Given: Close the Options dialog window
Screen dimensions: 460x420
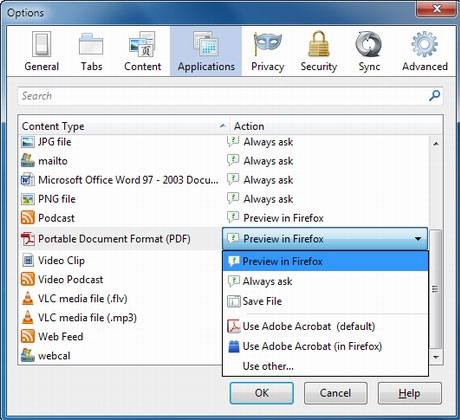Looking at the screenshot, I should click(x=436, y=8).
